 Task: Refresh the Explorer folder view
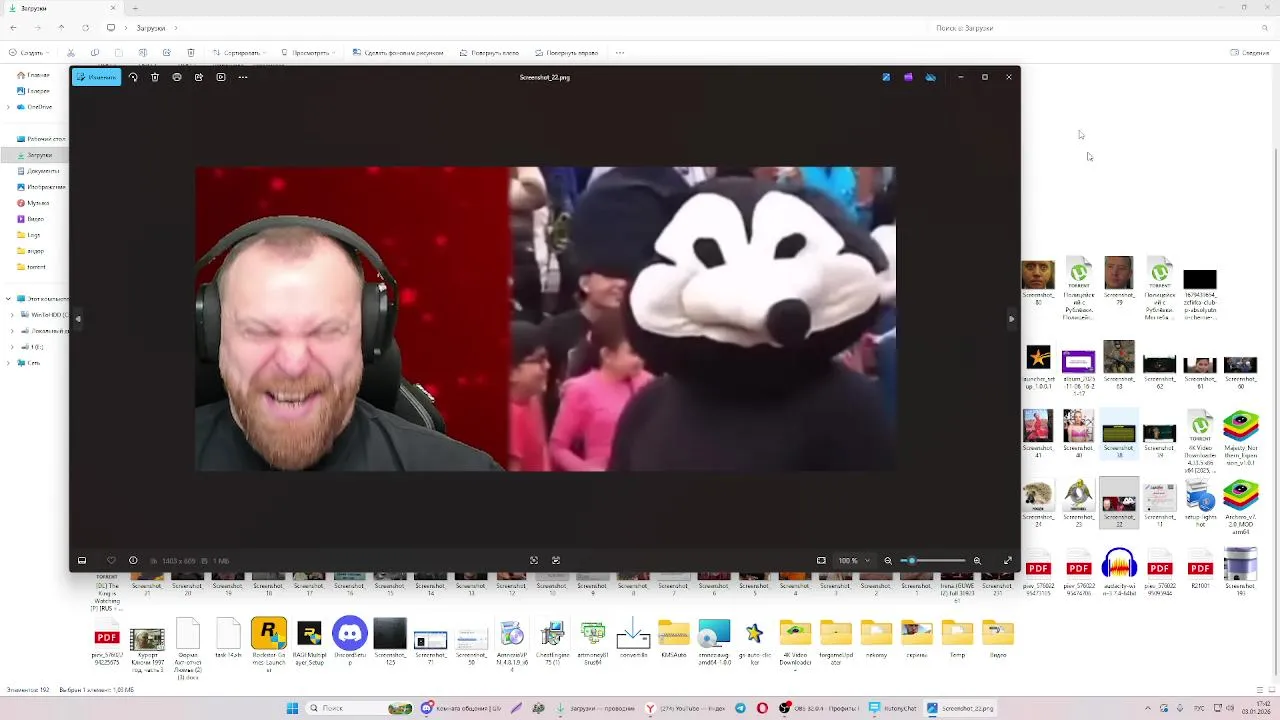point(85,28)
